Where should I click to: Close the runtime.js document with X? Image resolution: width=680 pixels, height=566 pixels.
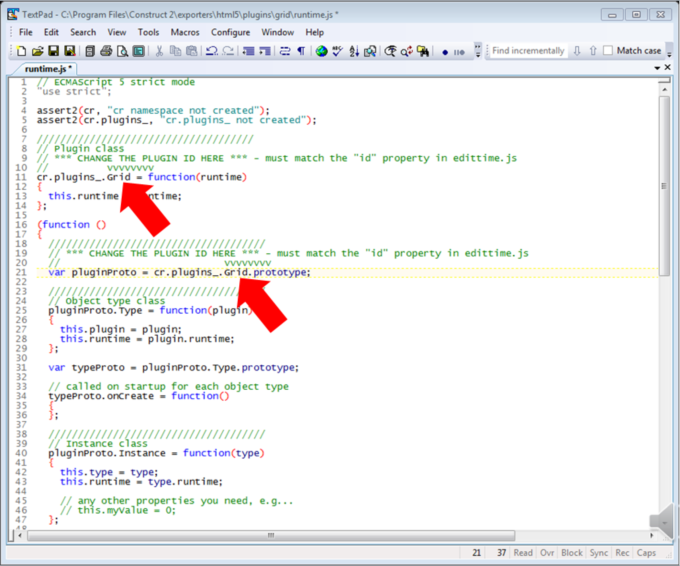[x=667, y=67]
